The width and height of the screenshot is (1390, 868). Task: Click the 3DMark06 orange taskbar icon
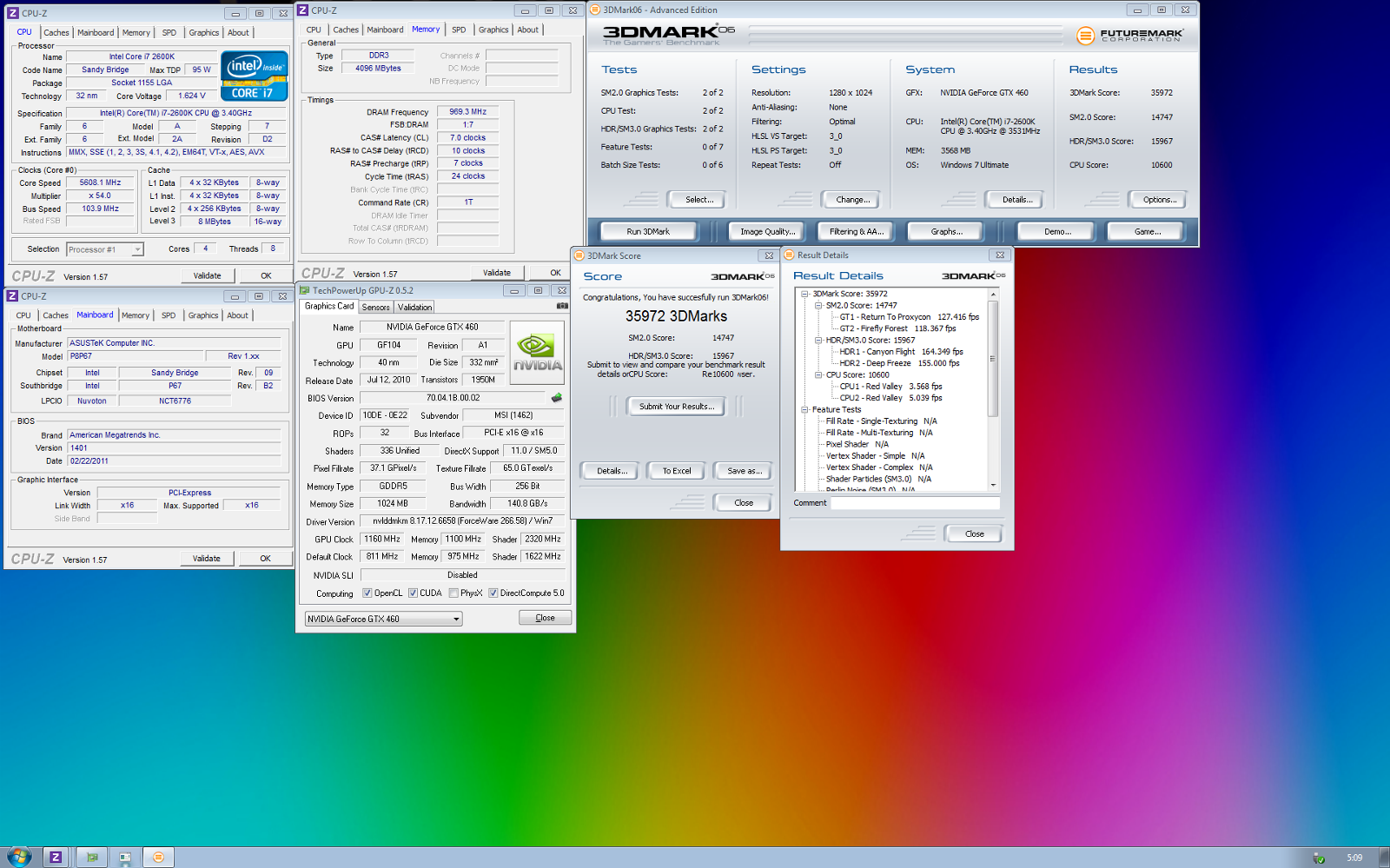coord(158,857)
